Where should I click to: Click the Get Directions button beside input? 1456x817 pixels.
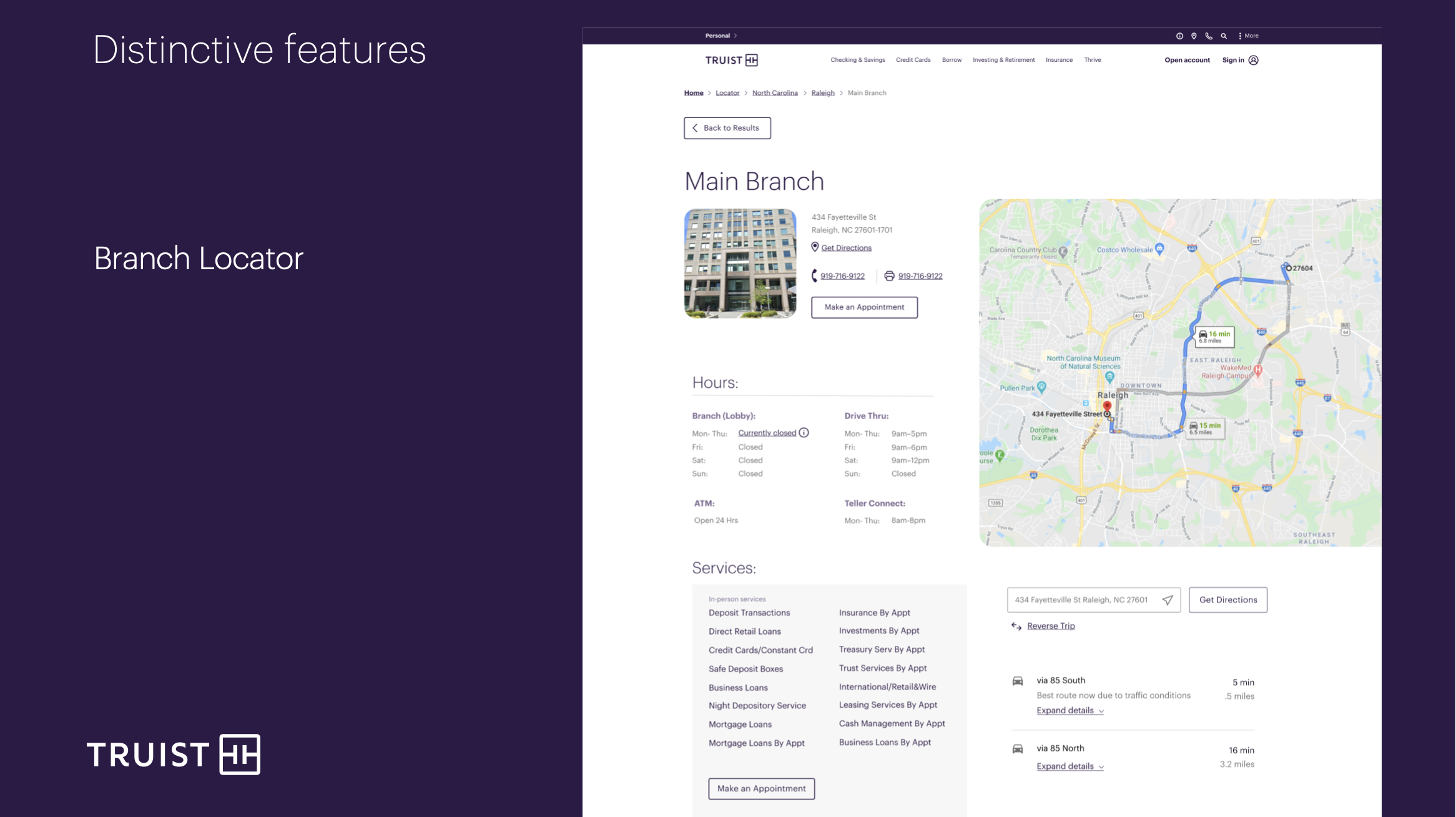pyautogui.click(x=1228, y=600)
